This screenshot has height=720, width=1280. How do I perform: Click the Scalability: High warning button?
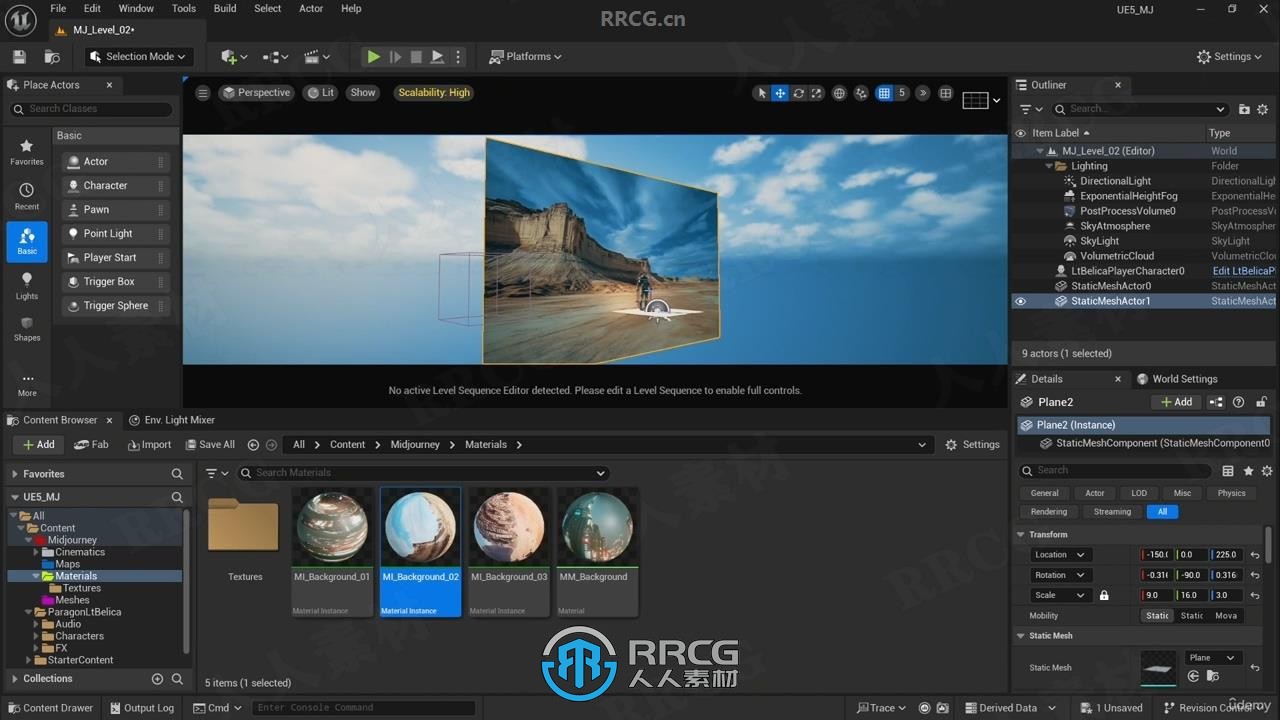click(434, 93)
